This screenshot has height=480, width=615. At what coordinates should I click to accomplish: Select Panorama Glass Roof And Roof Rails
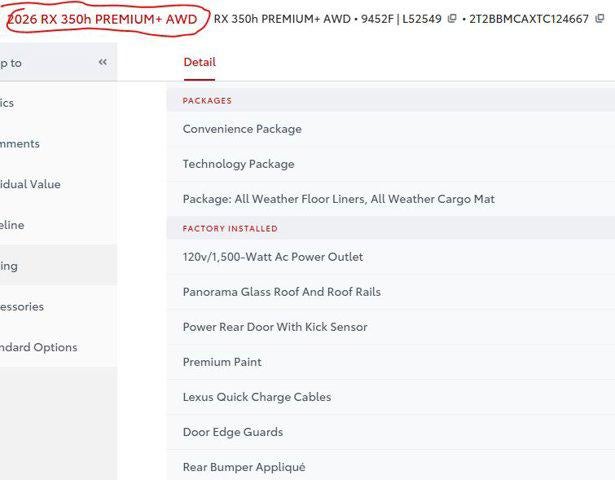coord(281,292)
